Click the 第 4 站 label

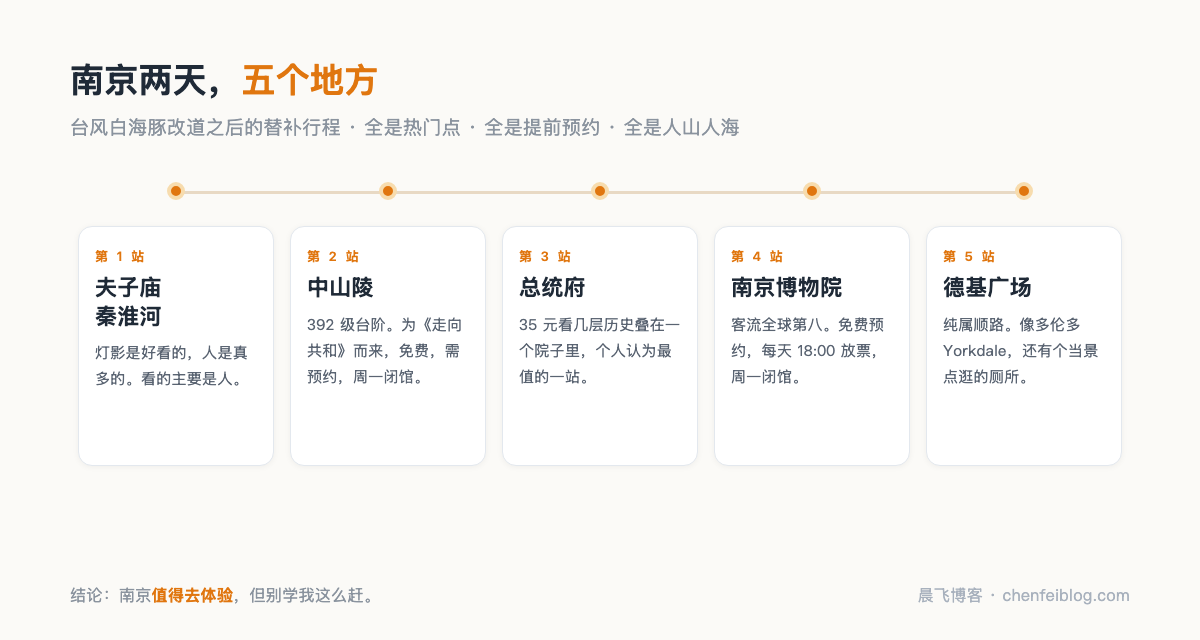[756, 256]
